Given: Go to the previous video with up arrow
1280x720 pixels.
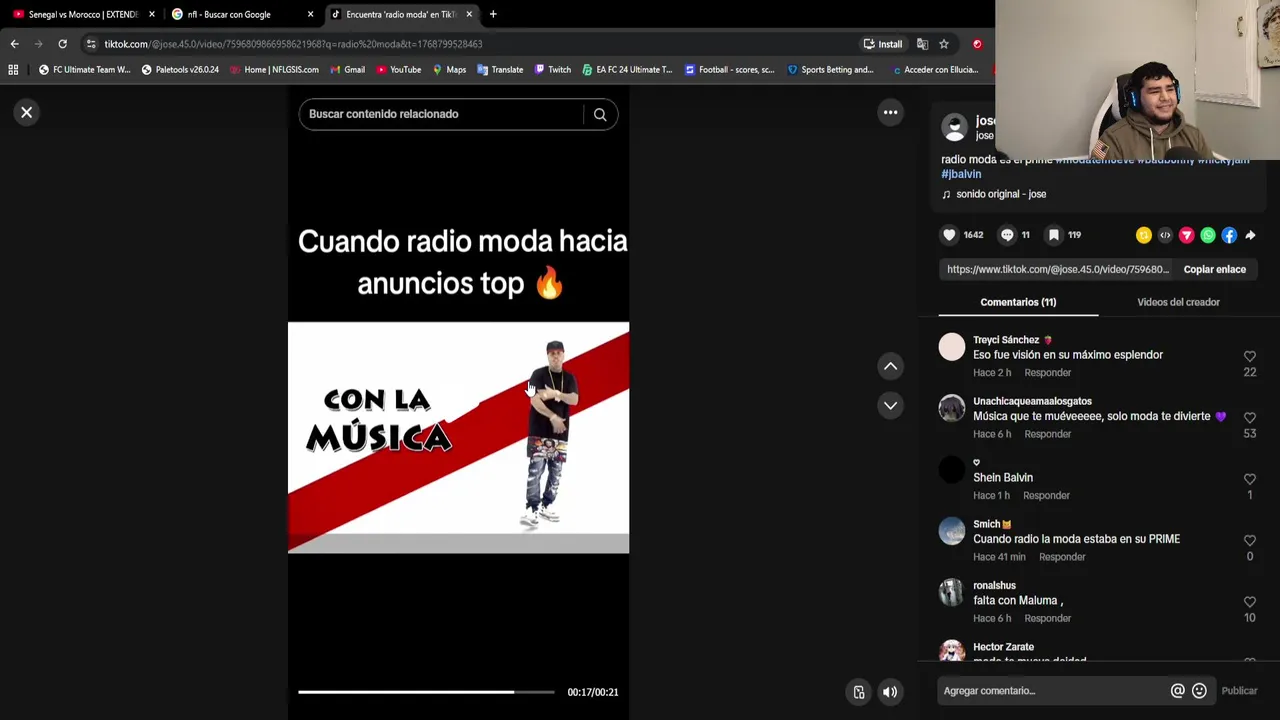Looking at the screenshot, I should coord(890,366).
